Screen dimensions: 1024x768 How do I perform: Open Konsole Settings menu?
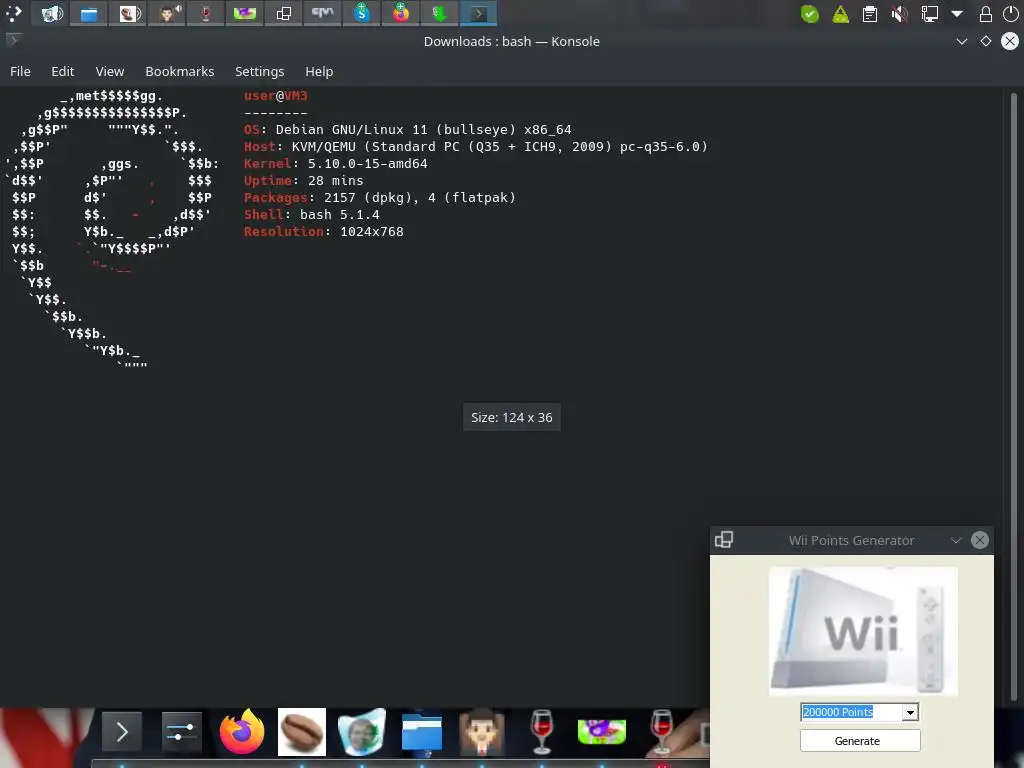pos(259,71)
